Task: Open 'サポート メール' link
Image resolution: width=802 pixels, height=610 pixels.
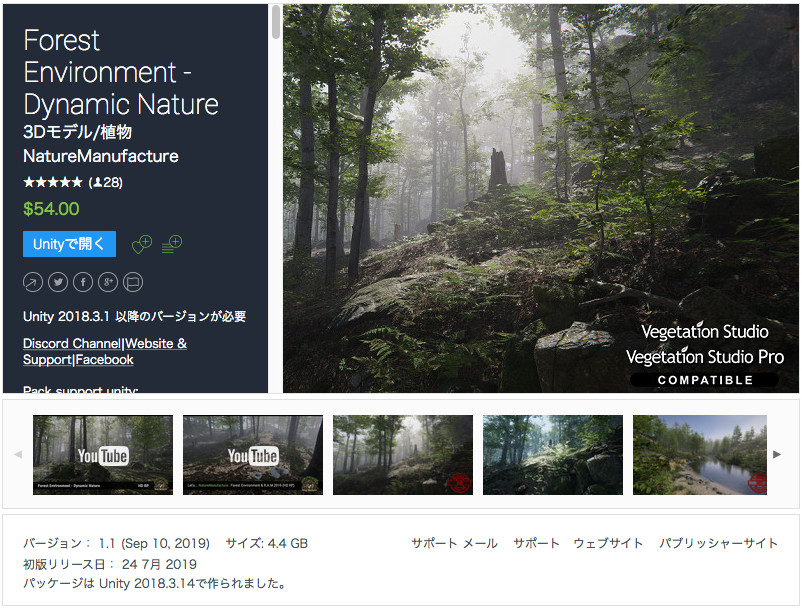Action: point(455,543)
